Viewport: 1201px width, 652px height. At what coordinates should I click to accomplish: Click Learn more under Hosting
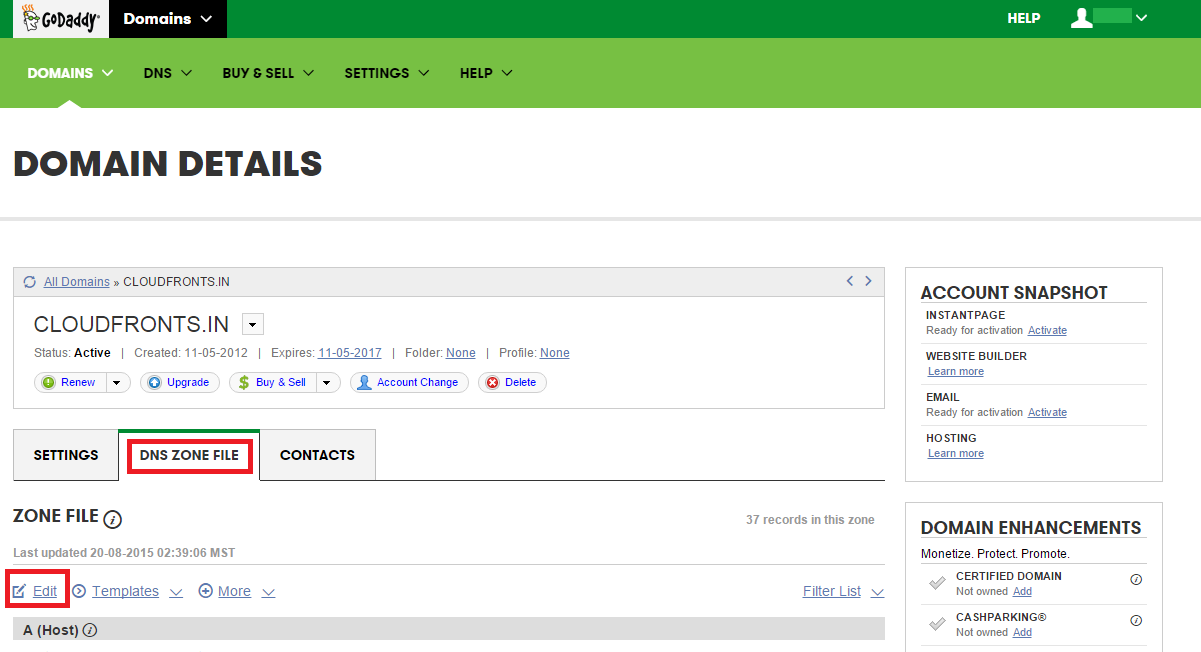coord(956,453)
